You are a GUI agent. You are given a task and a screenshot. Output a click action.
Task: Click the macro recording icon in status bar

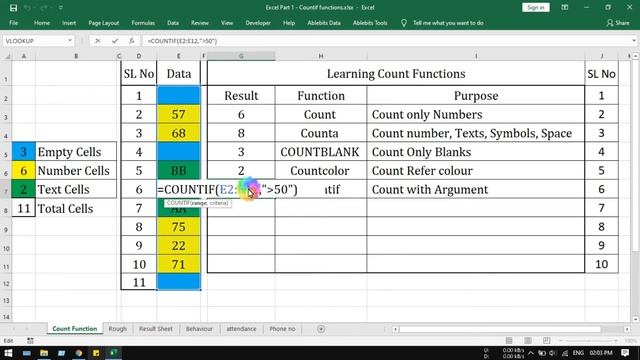pyautogui.click(x=30, y=340)
